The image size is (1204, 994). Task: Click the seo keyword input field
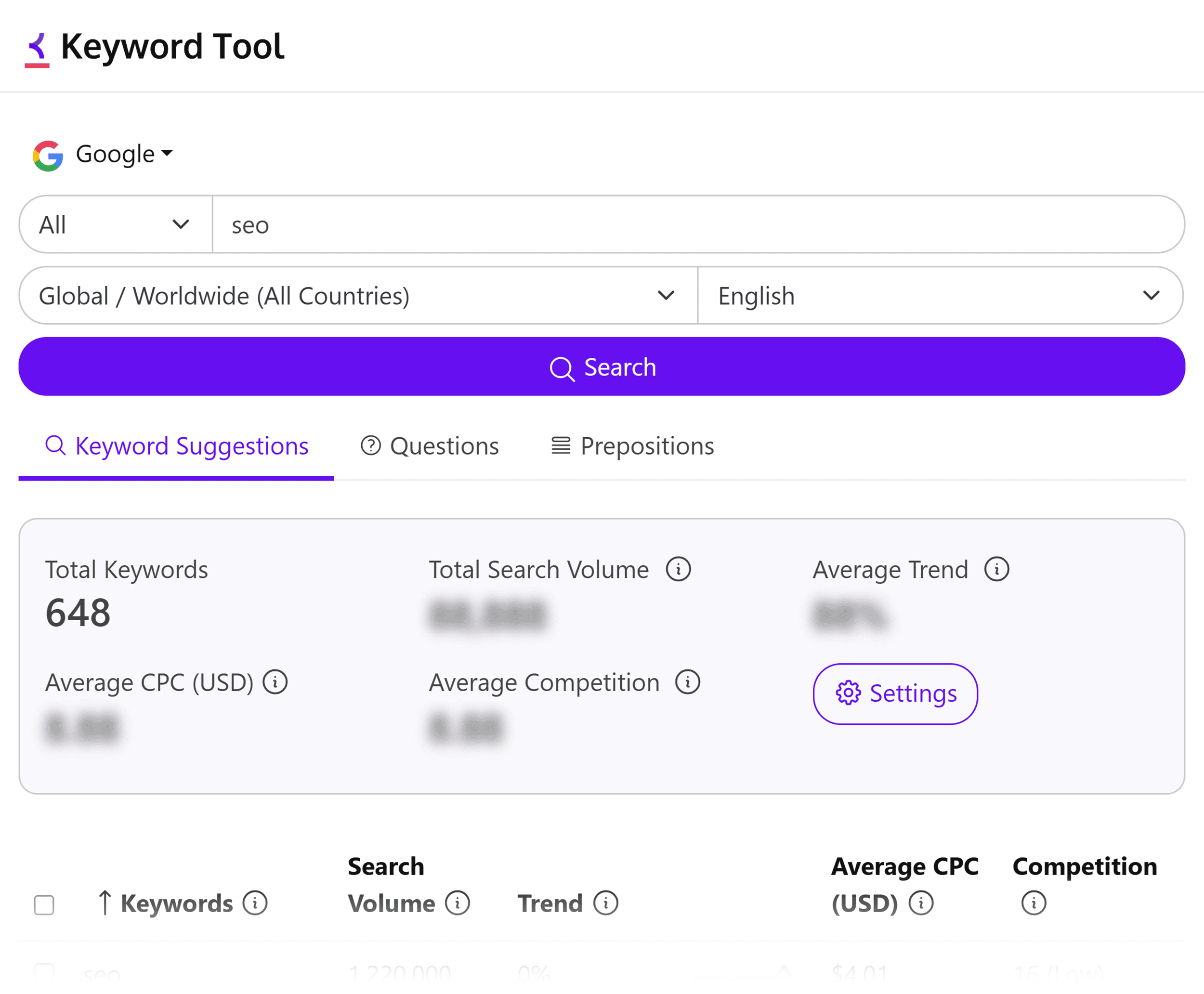point(698,224)
